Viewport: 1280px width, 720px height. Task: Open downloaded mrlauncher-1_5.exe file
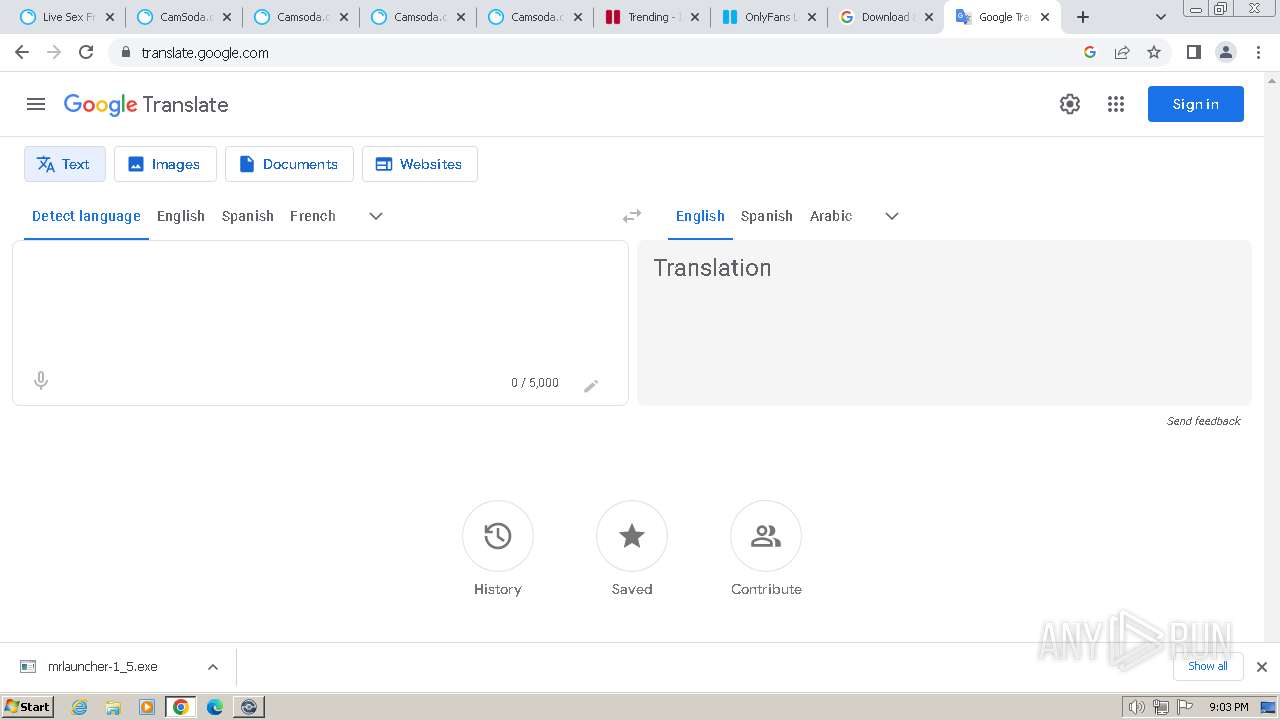pyautogui.click(x=102, y=666)
